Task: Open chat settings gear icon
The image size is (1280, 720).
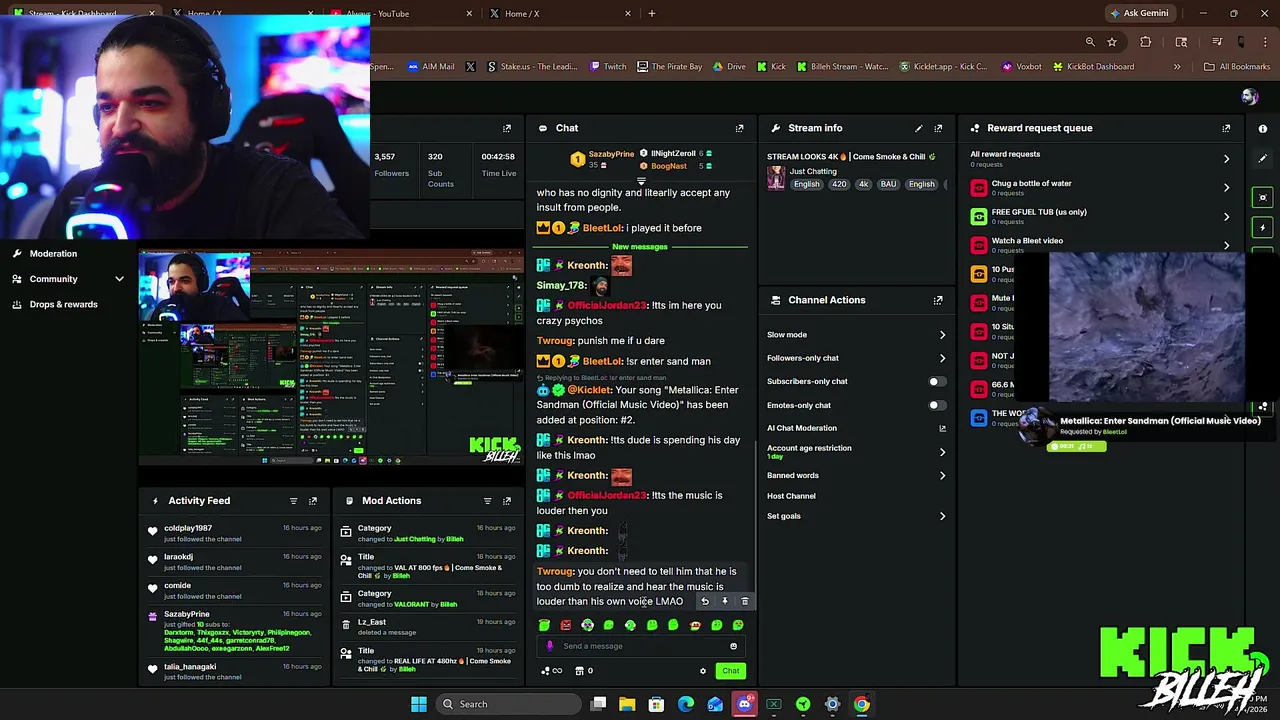Action: pos(703,671)
